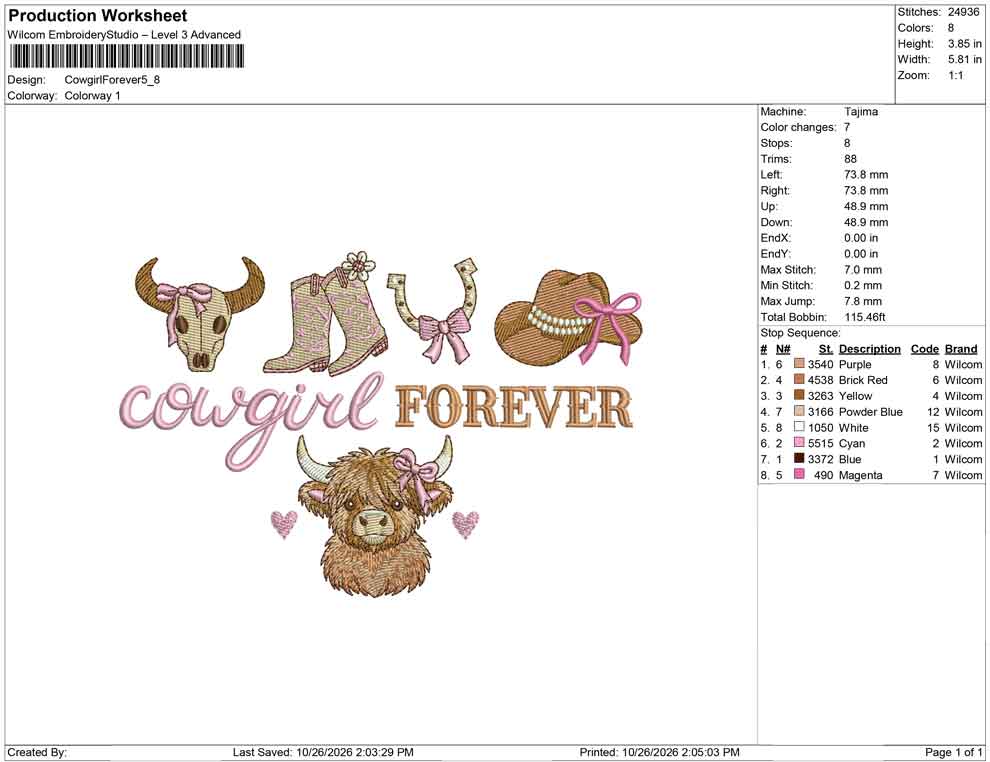
Task: Click the 'Last Saved' timestamp
Action: [x=323, y=752]
